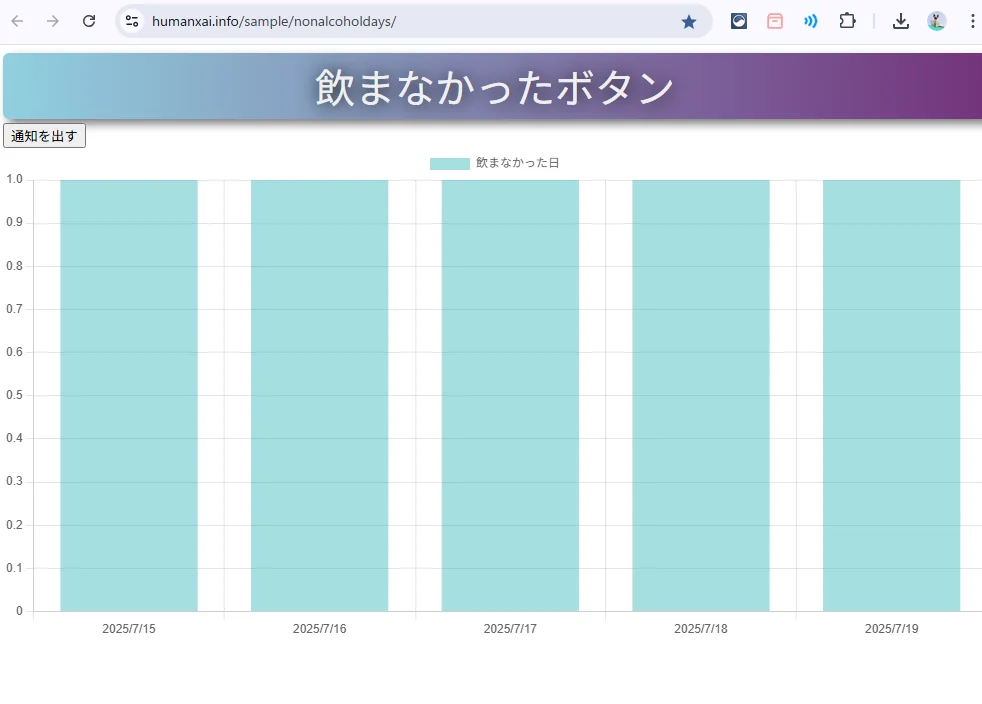Click the URL text in address bar

click(x=274, y=21)
